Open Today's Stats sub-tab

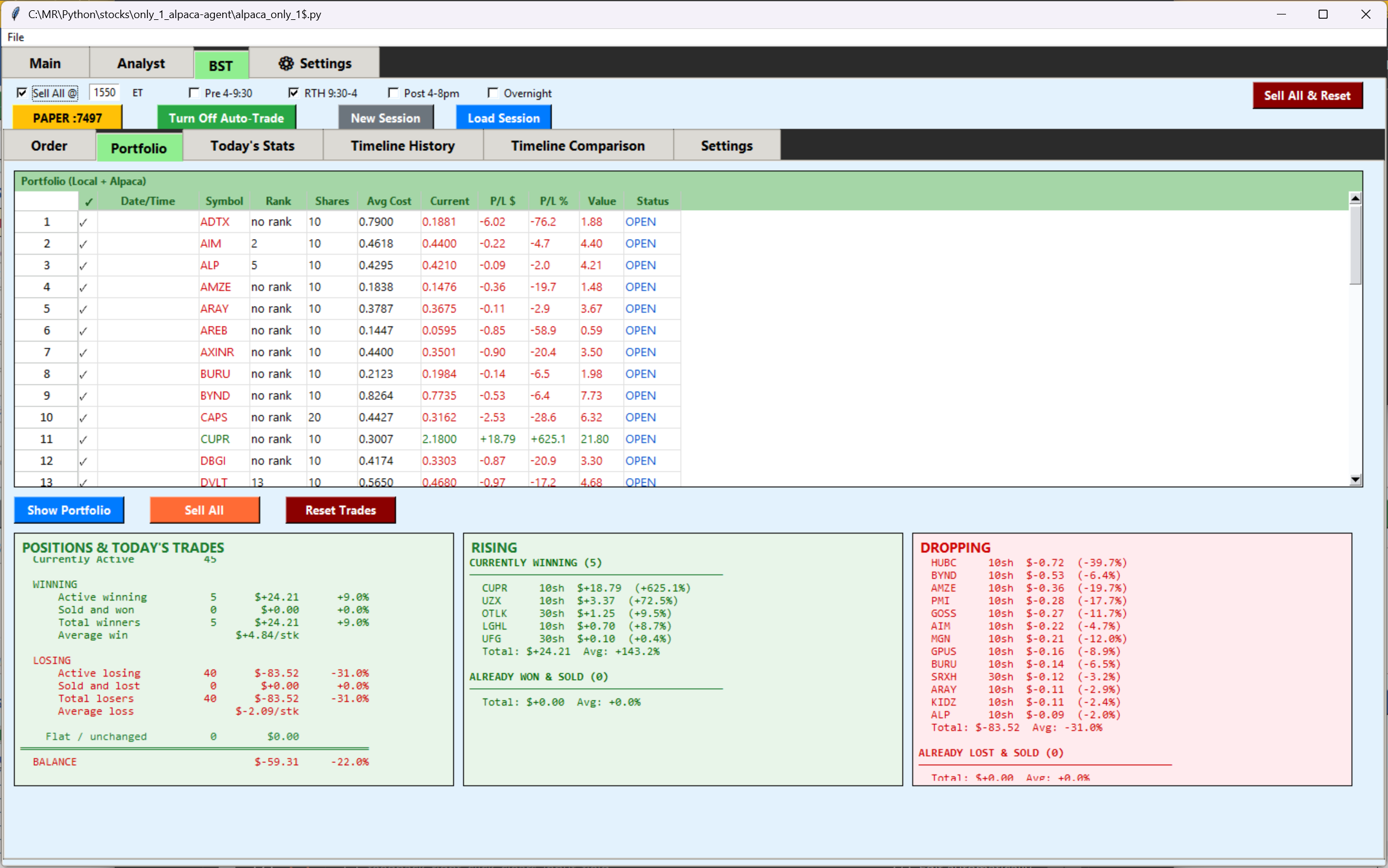252,145
